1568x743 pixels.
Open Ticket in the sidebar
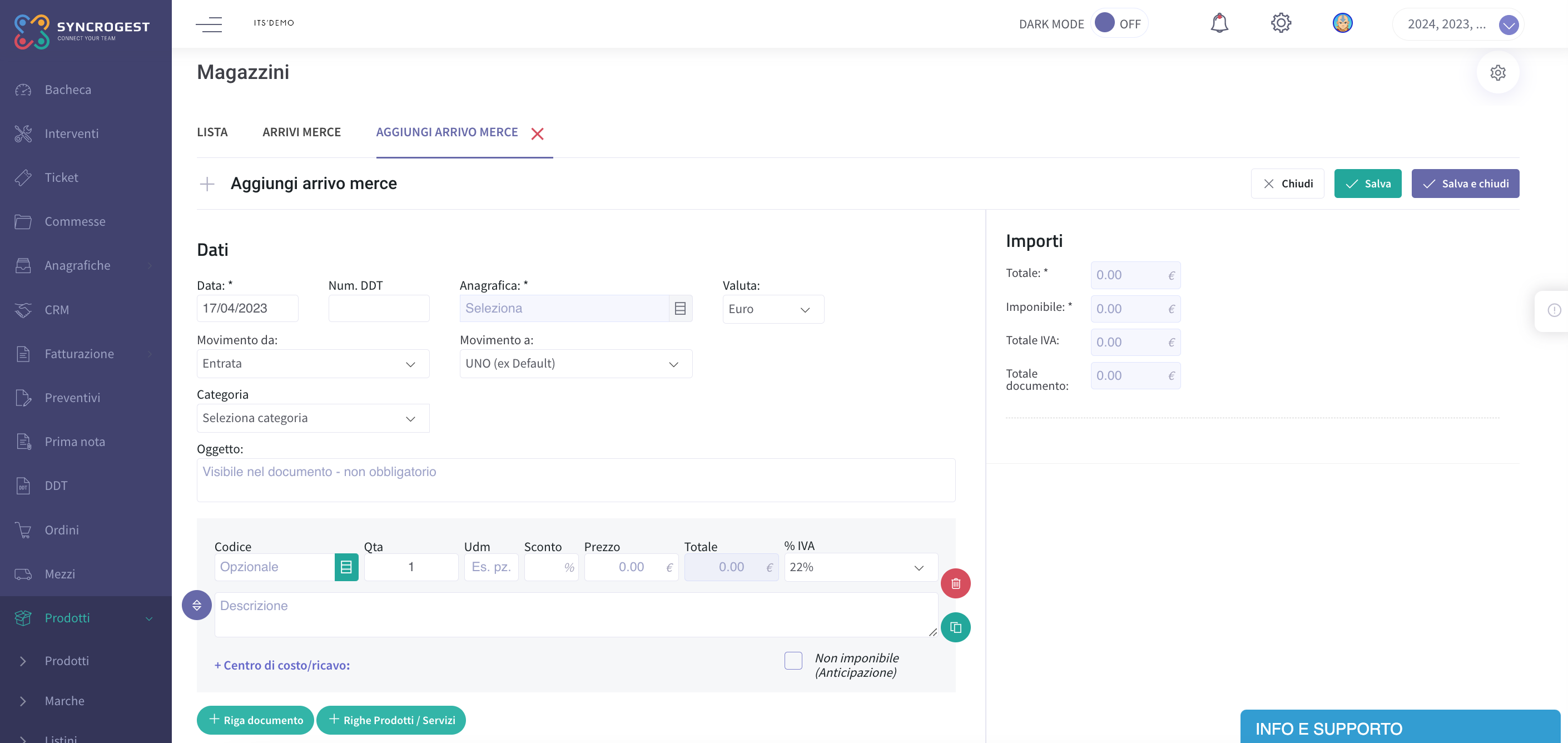pyautogui.click(x=61, y=177)
